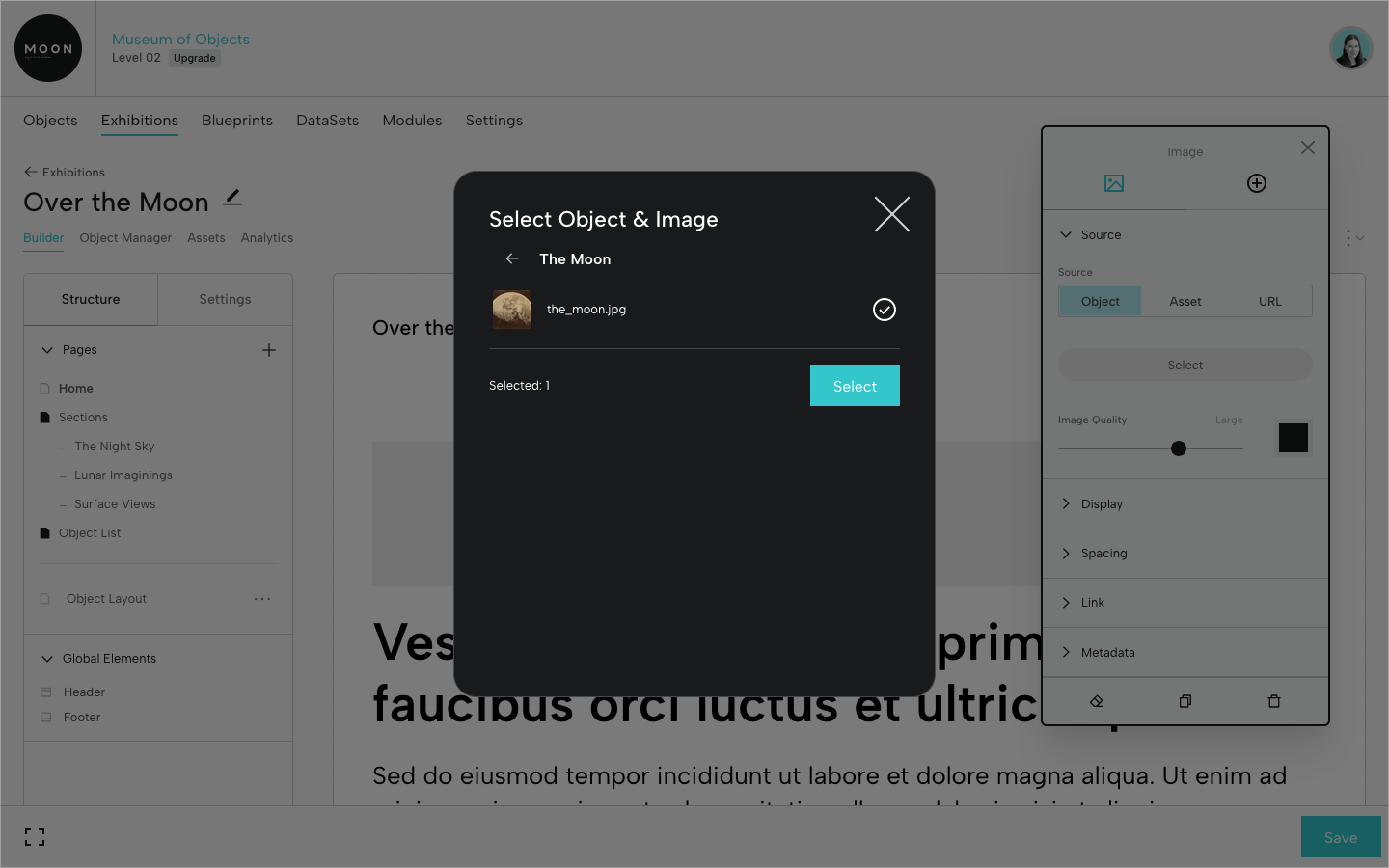Collapse the Source section
Viewport: 1389px width, 868px height.
[1066, 234]
